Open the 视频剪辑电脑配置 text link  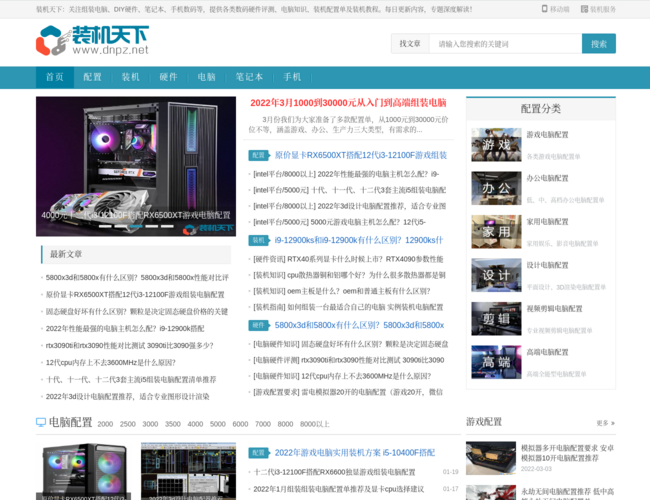[554, 309]
